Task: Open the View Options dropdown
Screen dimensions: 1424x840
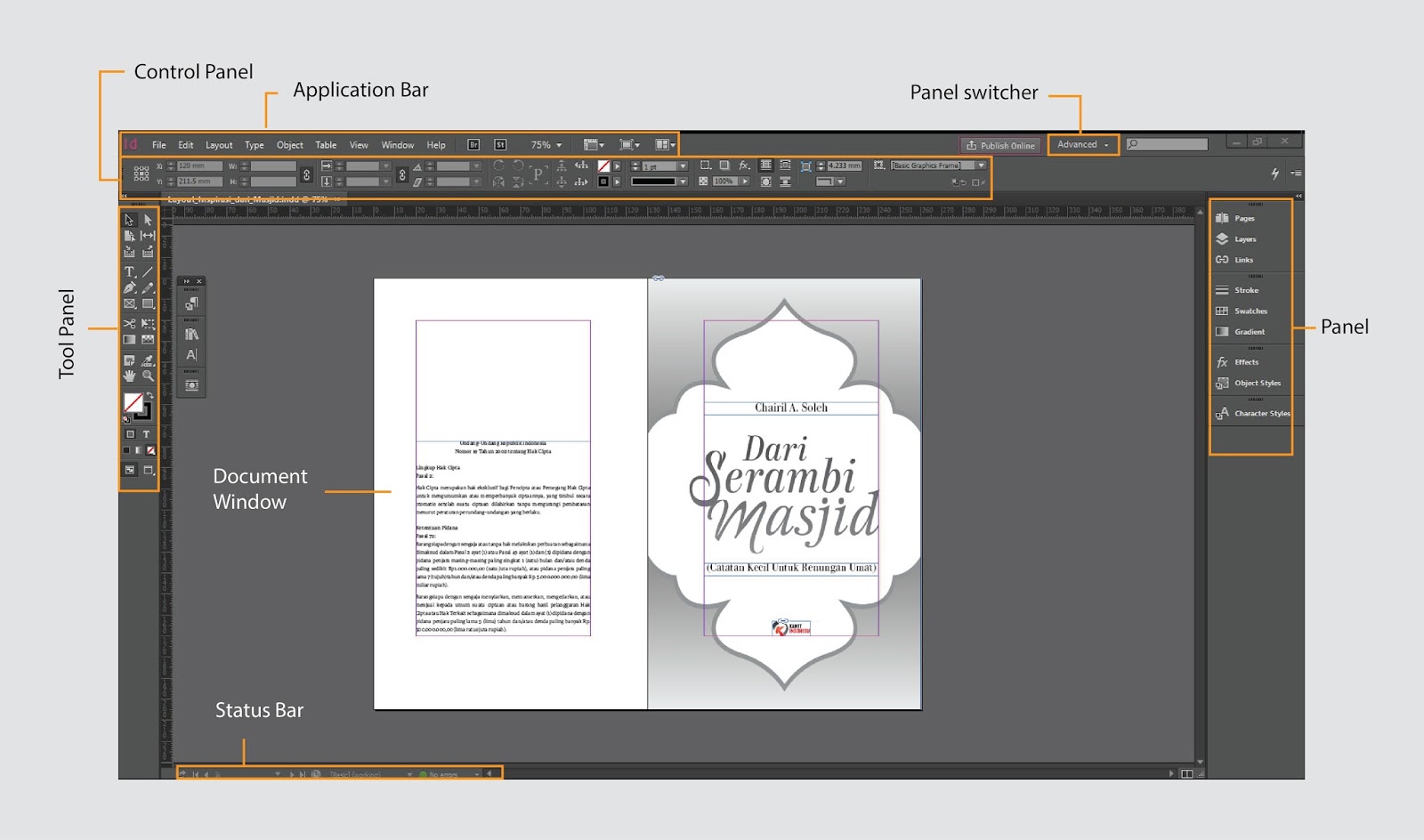Action: click(594, 145)
